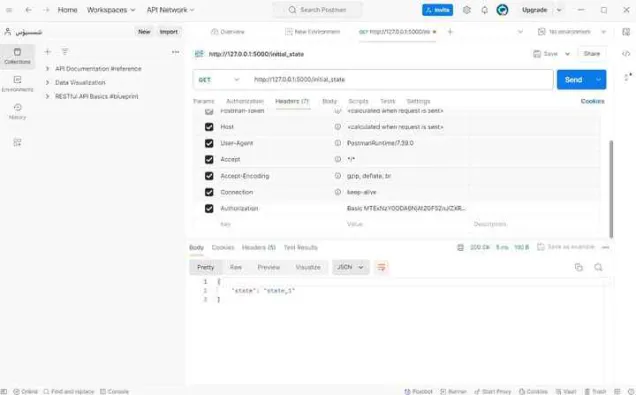636x395 pixels.
Task: Open the notifications bell icon
Action: (484, 10)
